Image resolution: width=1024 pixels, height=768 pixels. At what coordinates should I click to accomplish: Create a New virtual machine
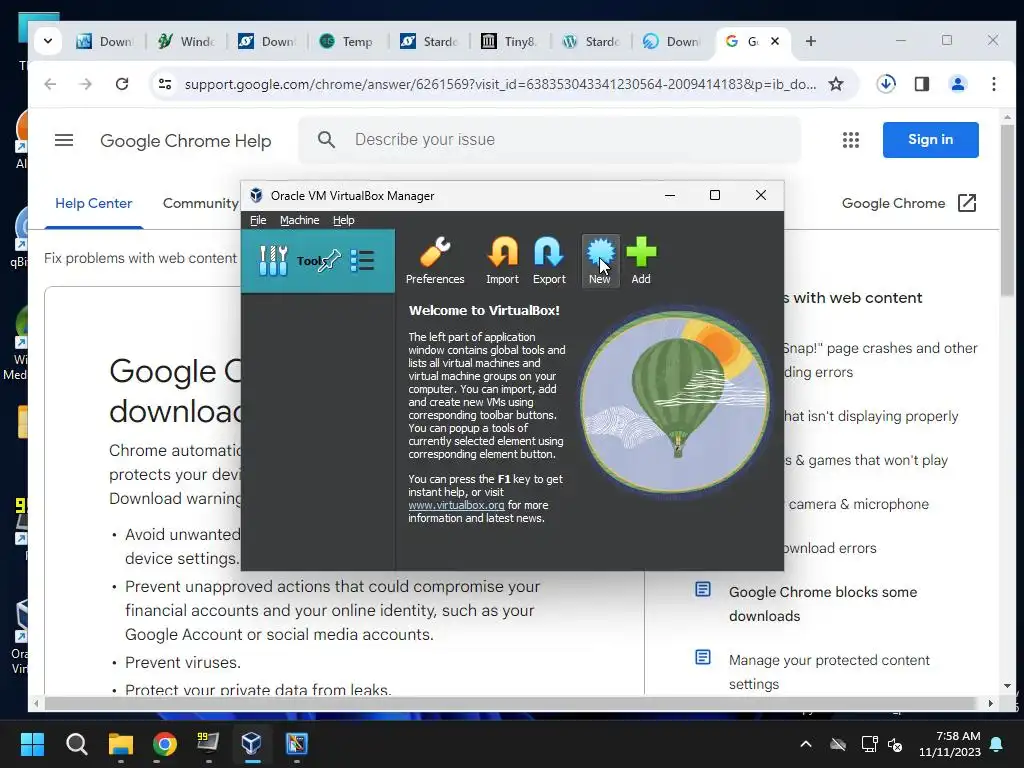click(x=600, y=261)
